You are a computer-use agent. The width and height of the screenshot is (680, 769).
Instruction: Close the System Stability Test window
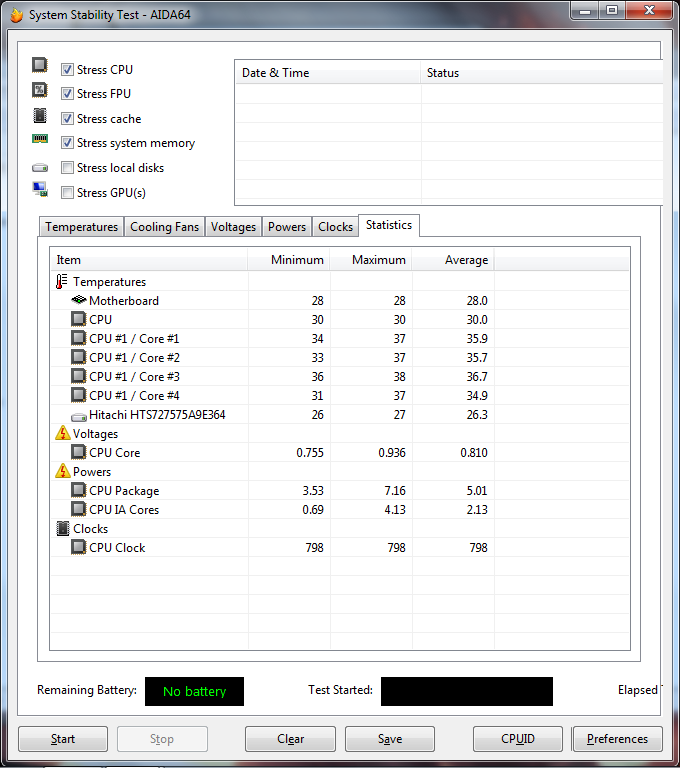650,11
